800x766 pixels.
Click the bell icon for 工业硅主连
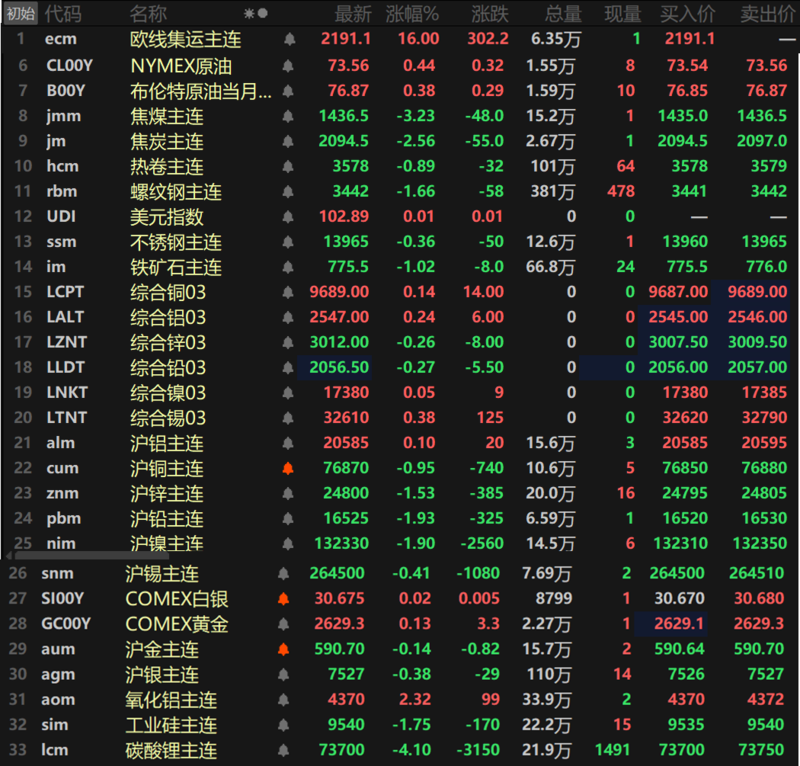tap(284, 725)
